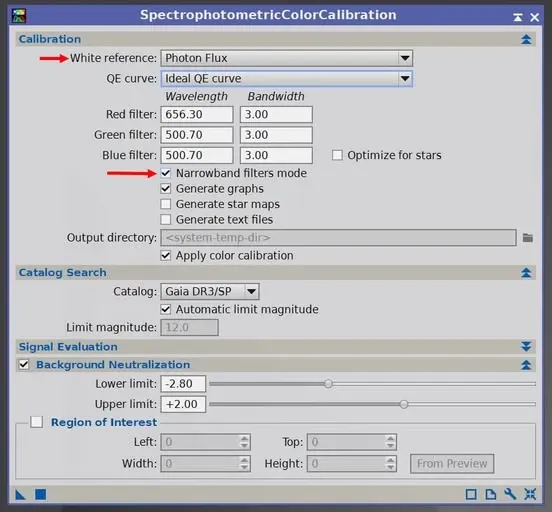This screenshot has width=552, height=512.
Task: Click the From Preview button
Action: [452, 464]
